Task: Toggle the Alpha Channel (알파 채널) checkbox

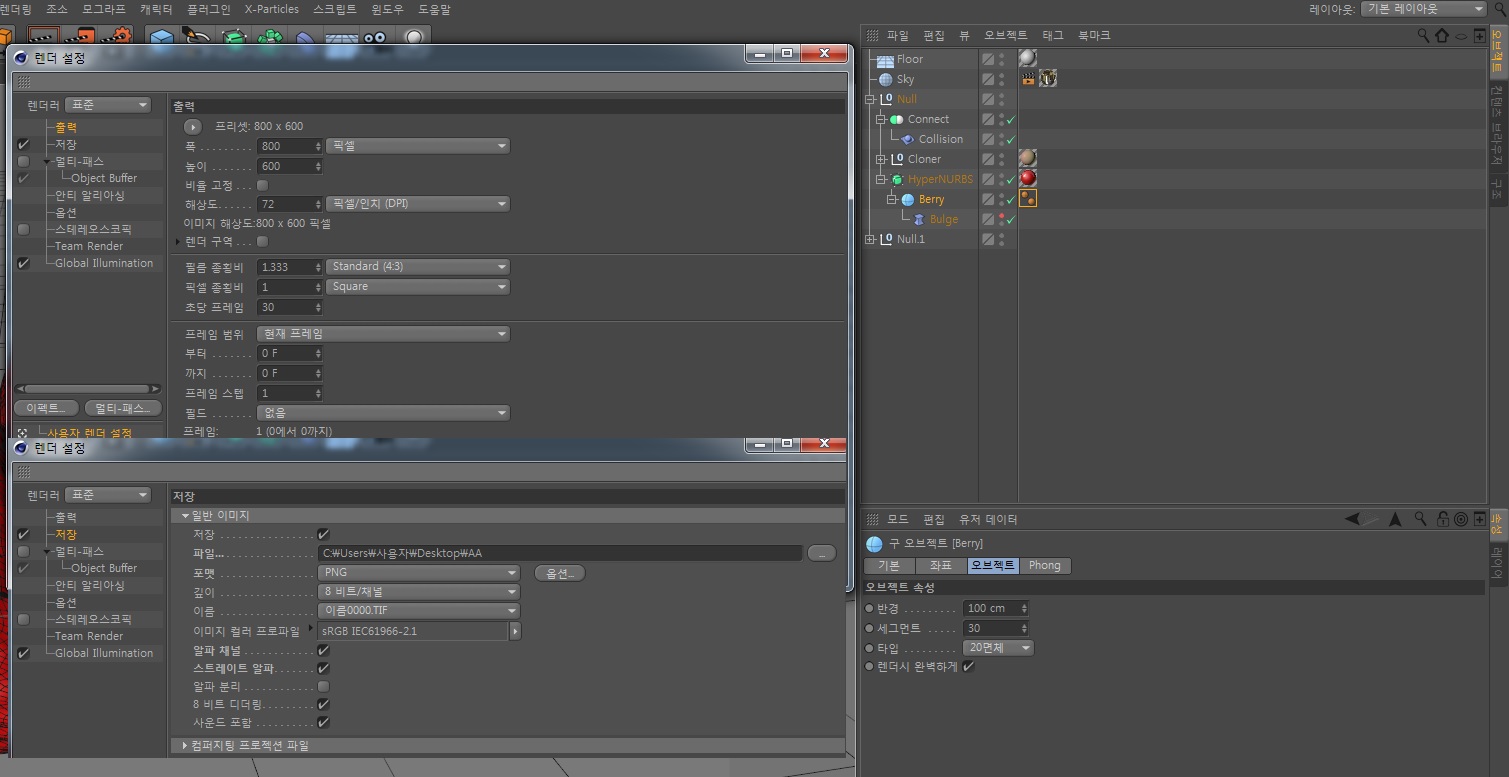Action: pos(323,651)
